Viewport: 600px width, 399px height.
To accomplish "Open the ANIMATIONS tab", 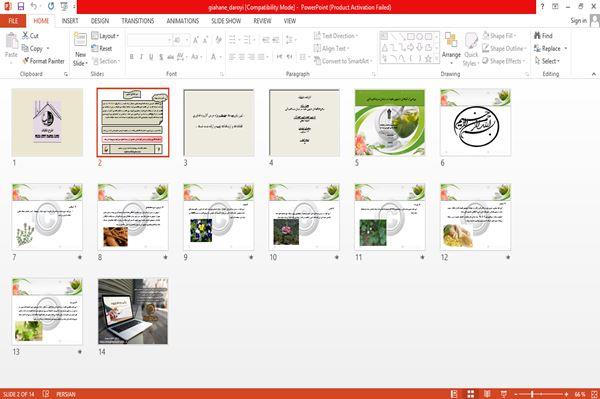I will (183, 21).
